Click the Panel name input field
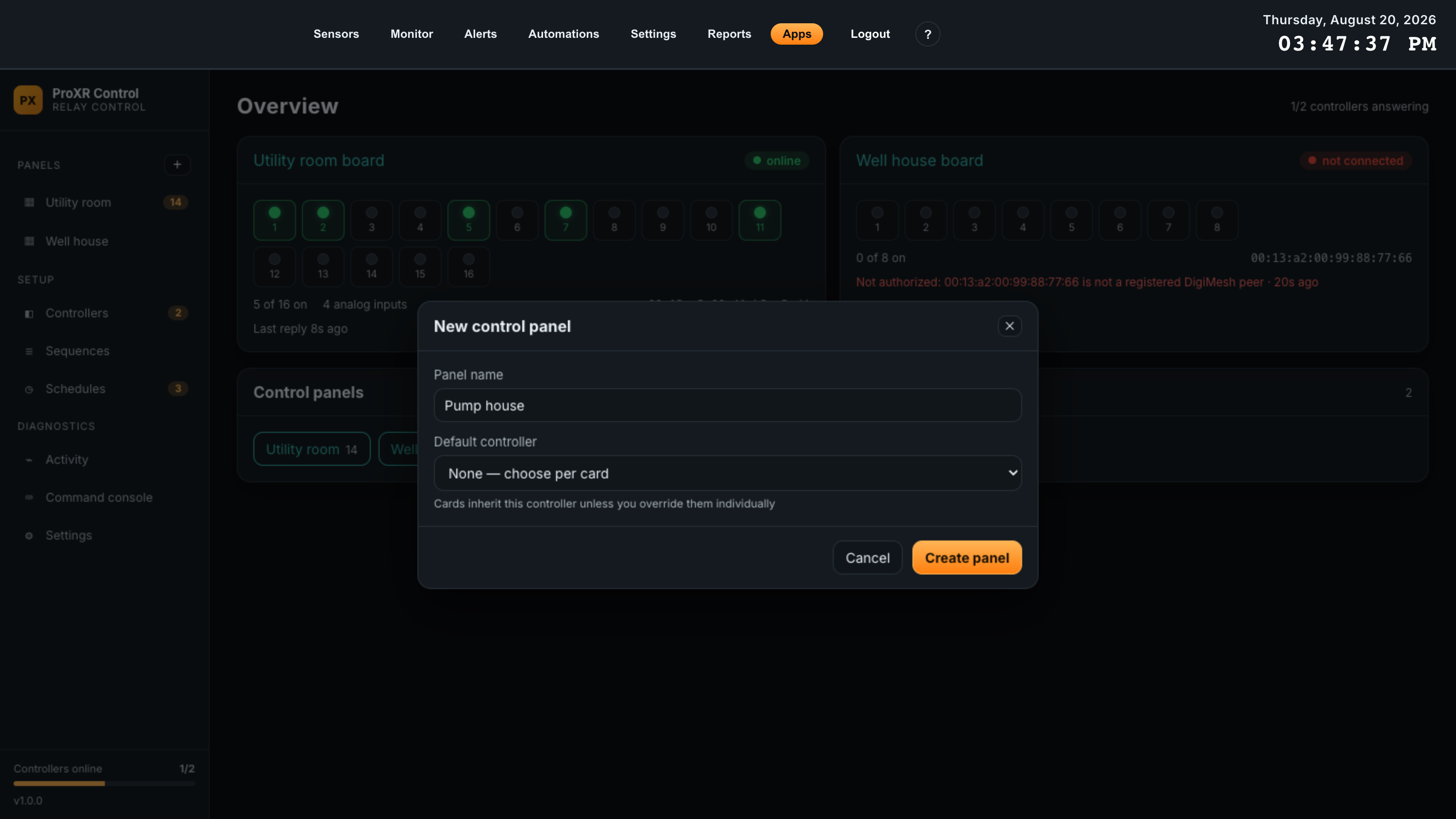 point(728,405)
